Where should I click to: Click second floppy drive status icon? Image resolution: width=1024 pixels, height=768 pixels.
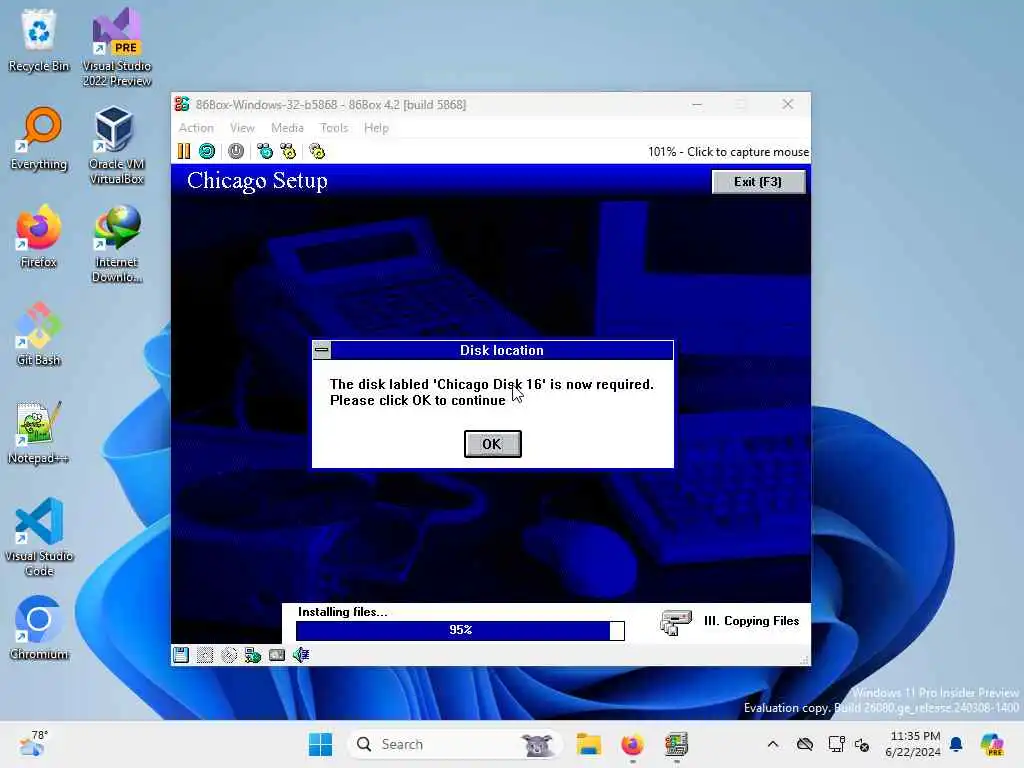[205, 655]
